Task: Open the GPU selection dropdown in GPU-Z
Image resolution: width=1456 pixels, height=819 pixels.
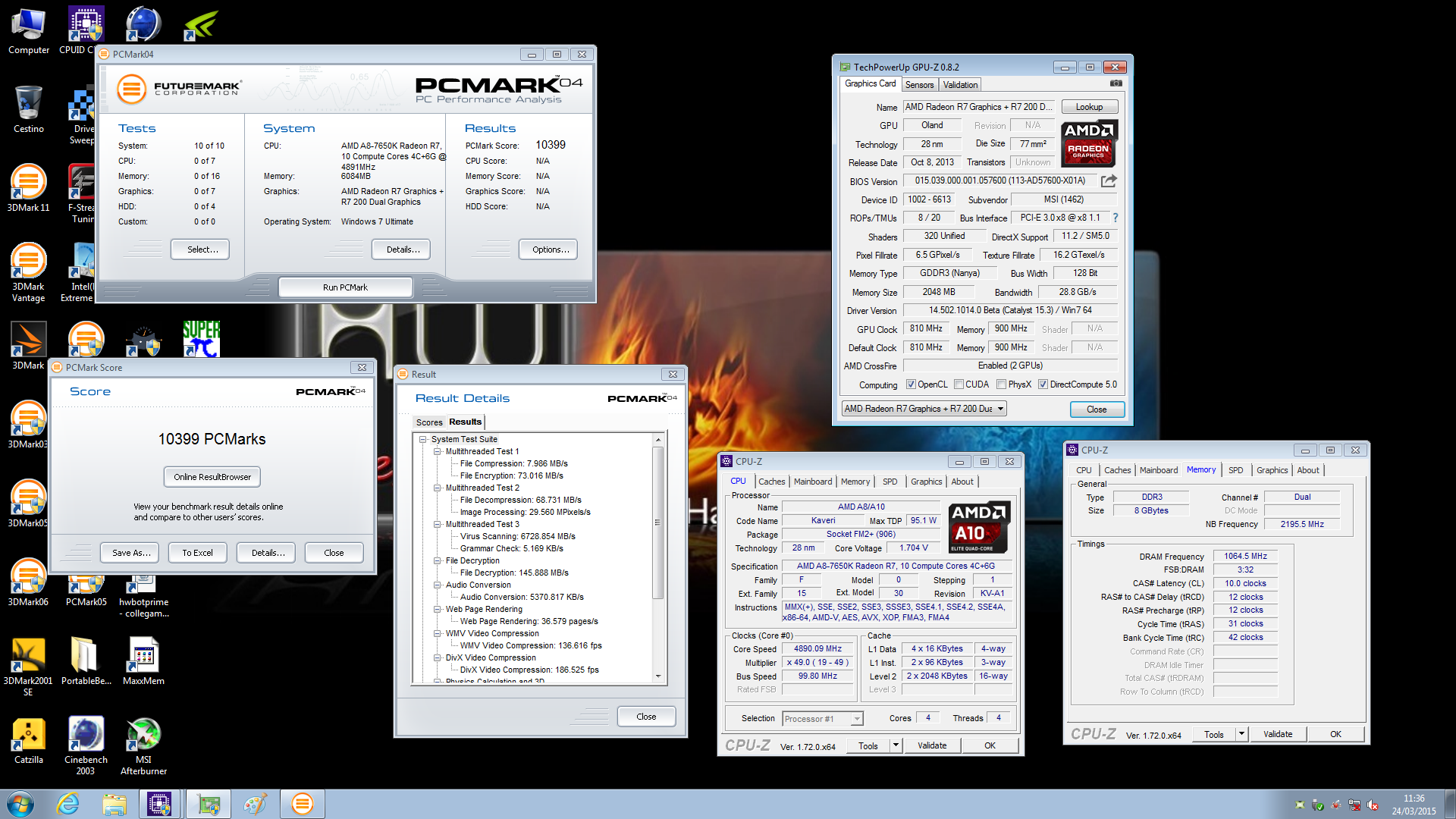Action: pyautogui.click(x=924, y=409)
